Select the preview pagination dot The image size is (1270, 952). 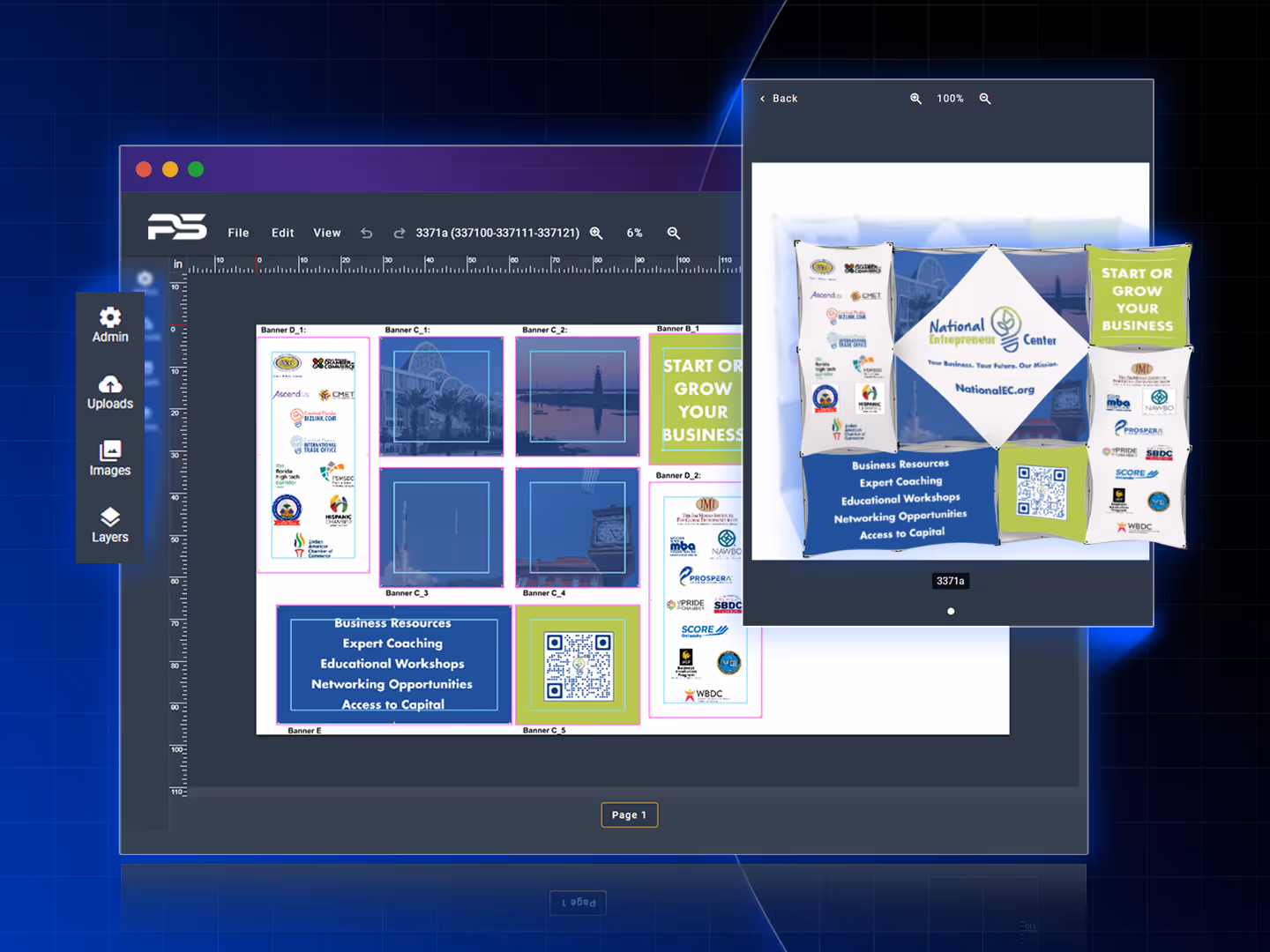coord(951,611)
